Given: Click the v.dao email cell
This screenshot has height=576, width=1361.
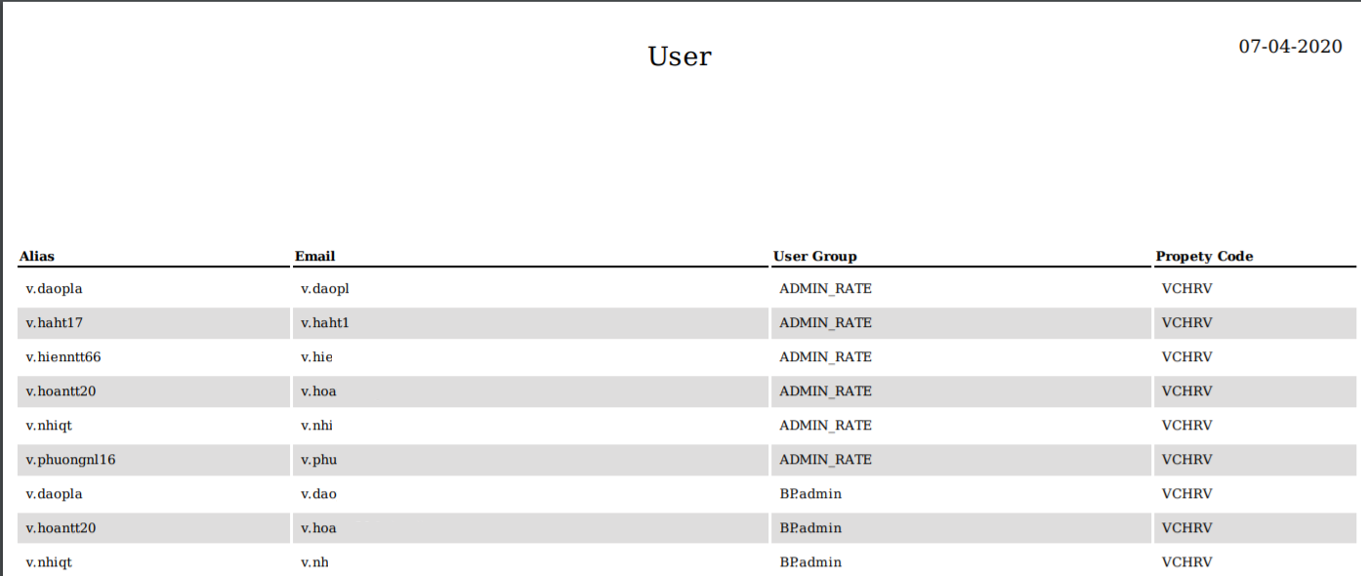Looking at the screenshot, I should [x=319, y=494].
